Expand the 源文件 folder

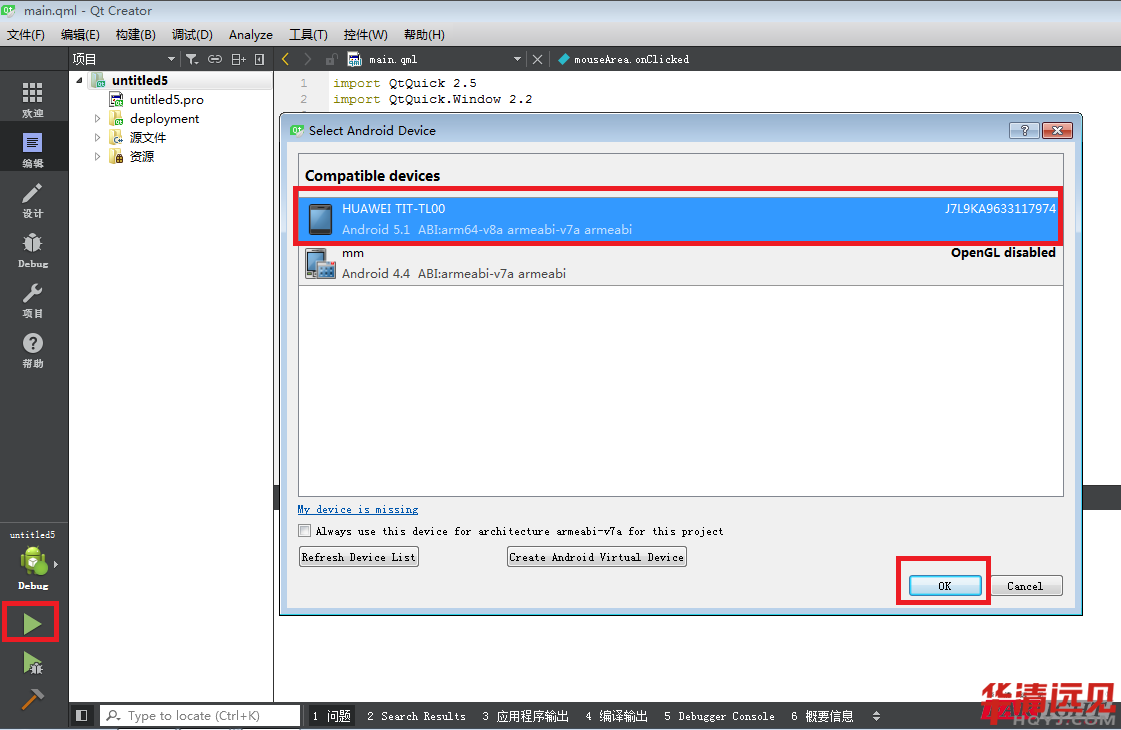98,138
